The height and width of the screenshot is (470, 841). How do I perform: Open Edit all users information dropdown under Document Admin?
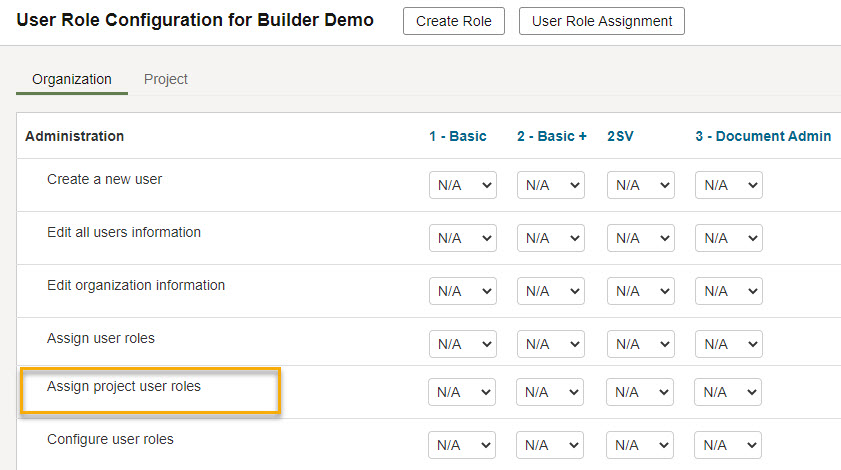pos(728,238)
